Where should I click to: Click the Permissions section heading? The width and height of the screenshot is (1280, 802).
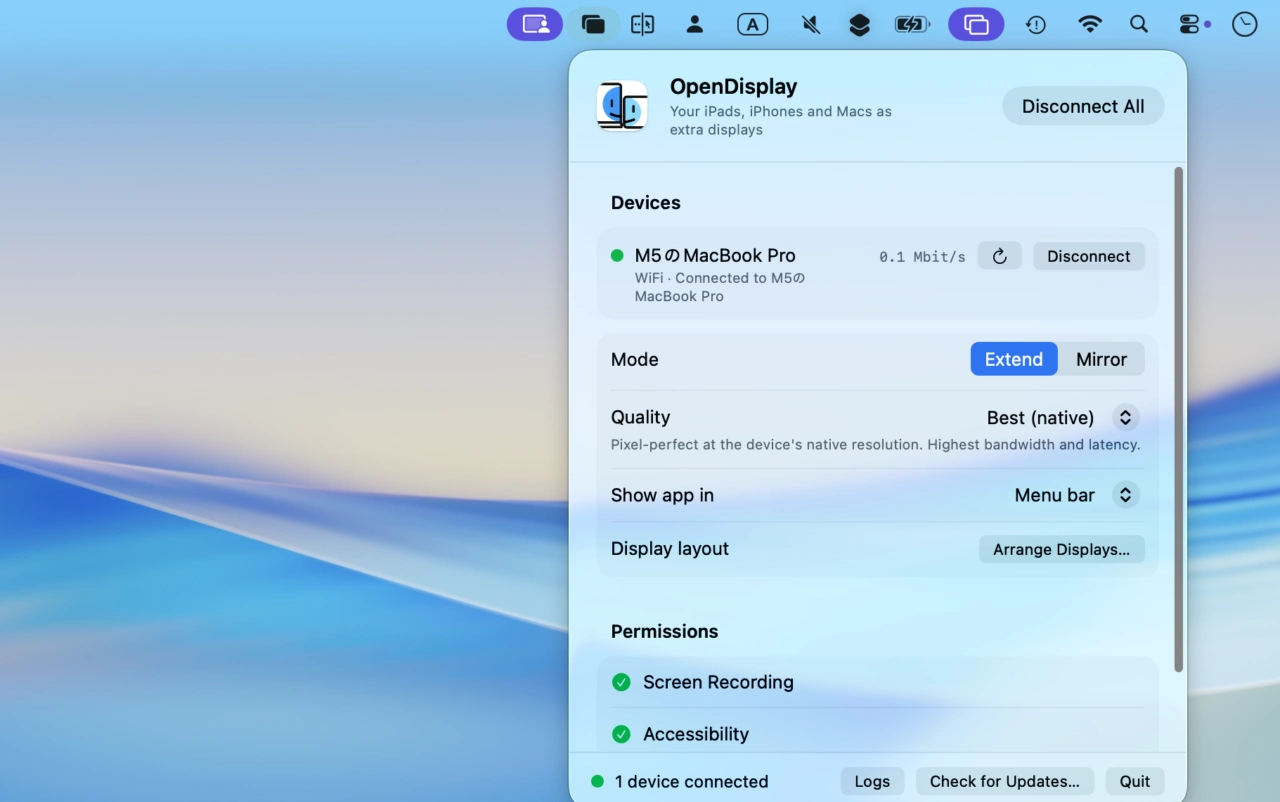664,631
